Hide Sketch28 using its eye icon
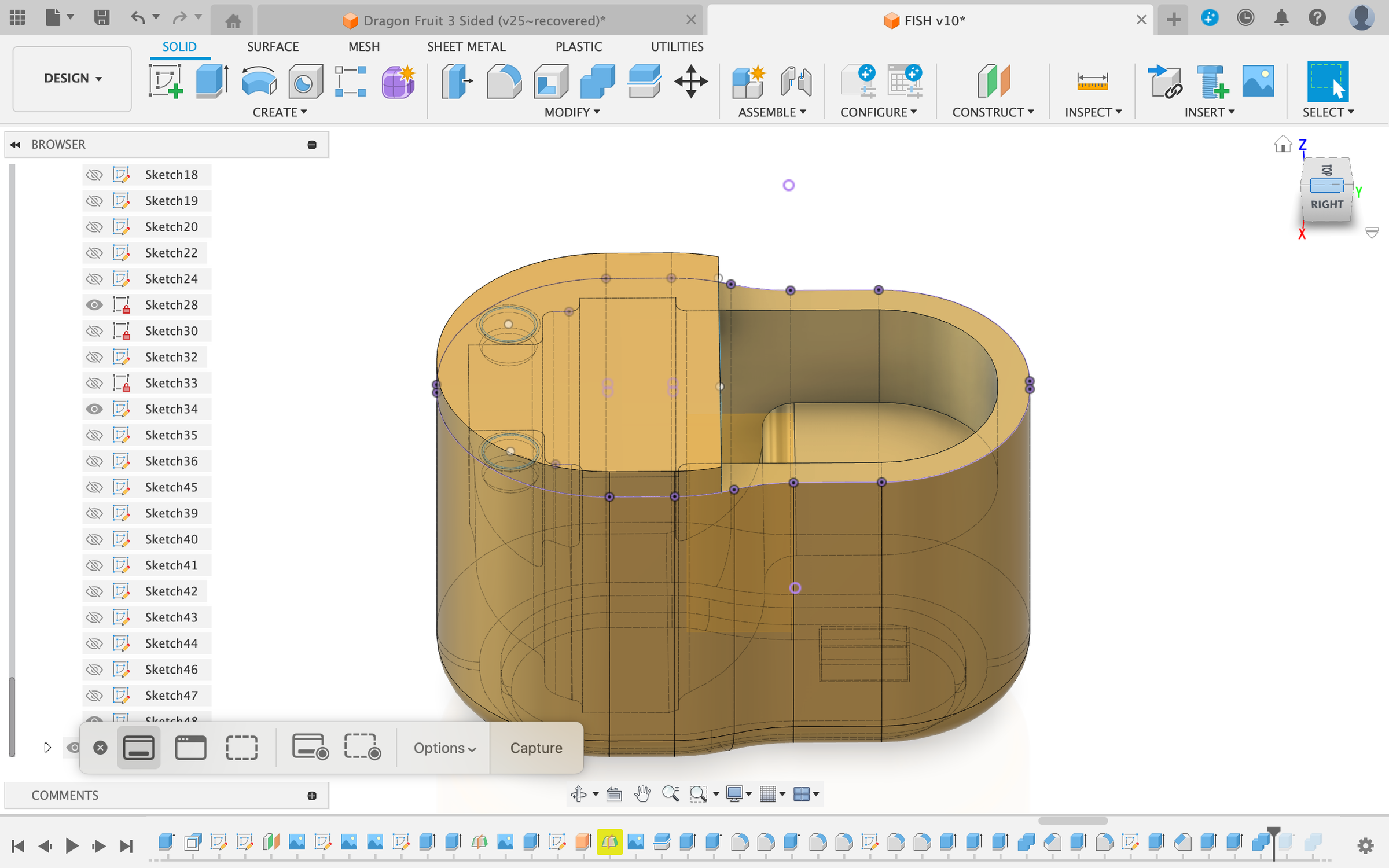This screenshot has width=1389, height=868. (94, 305)
